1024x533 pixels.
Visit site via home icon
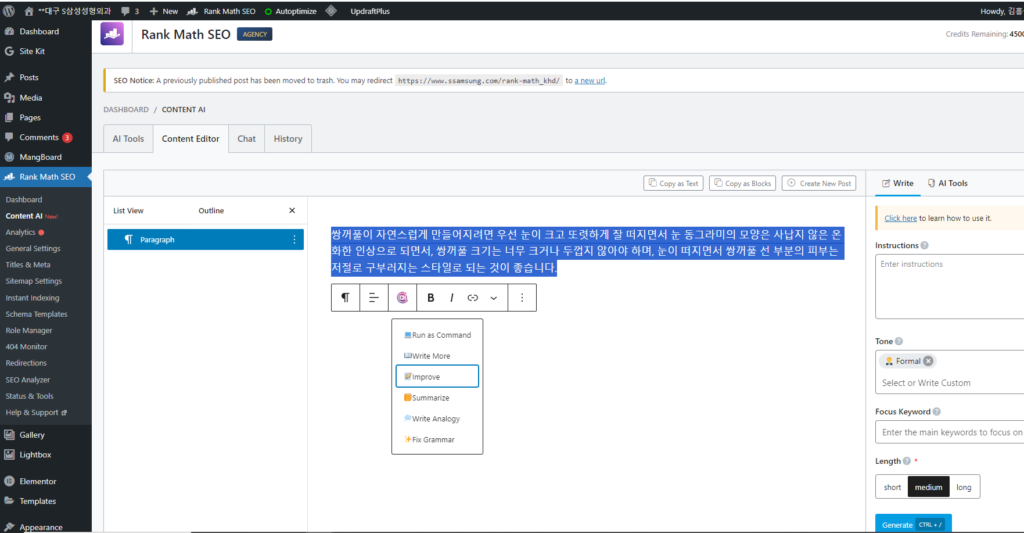coord(29,11)
